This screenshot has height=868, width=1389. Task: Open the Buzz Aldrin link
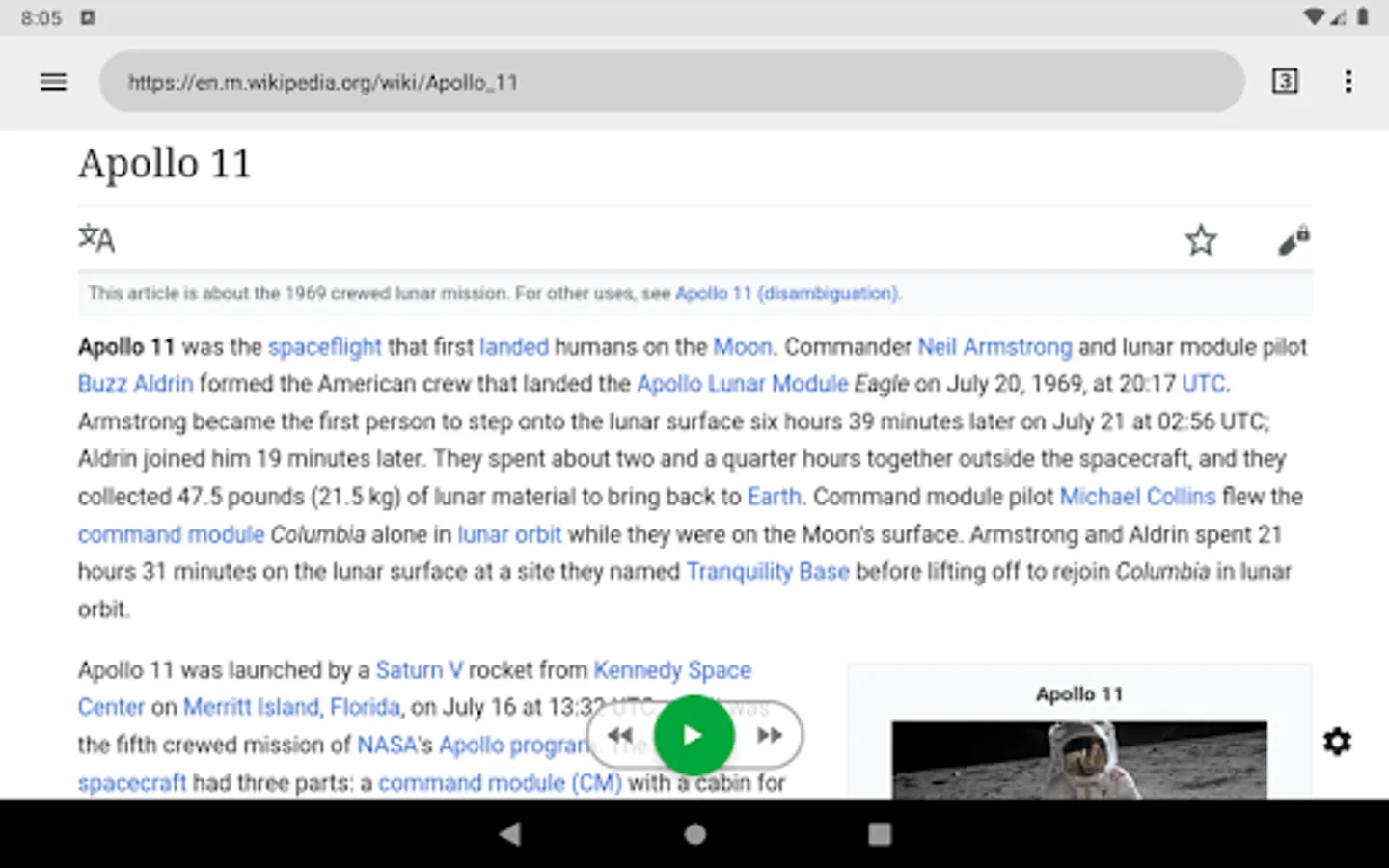point(136,384)
